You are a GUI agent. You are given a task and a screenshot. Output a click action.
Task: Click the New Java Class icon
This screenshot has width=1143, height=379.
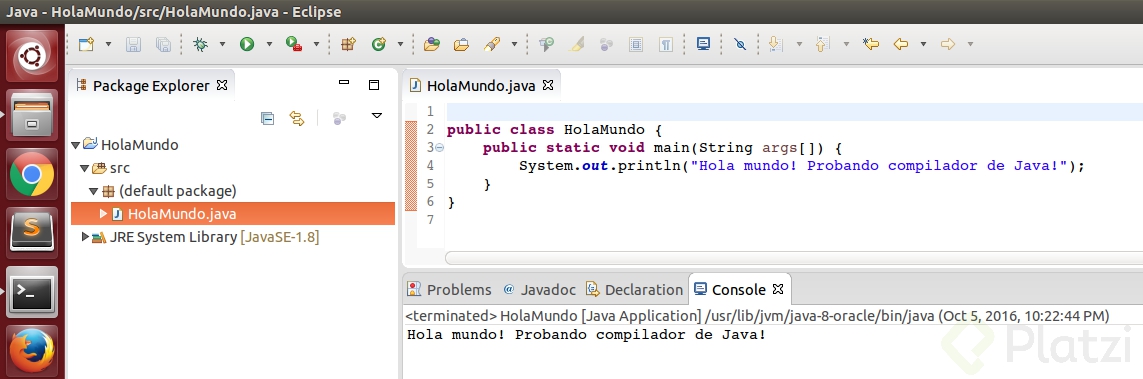(378, 44)
